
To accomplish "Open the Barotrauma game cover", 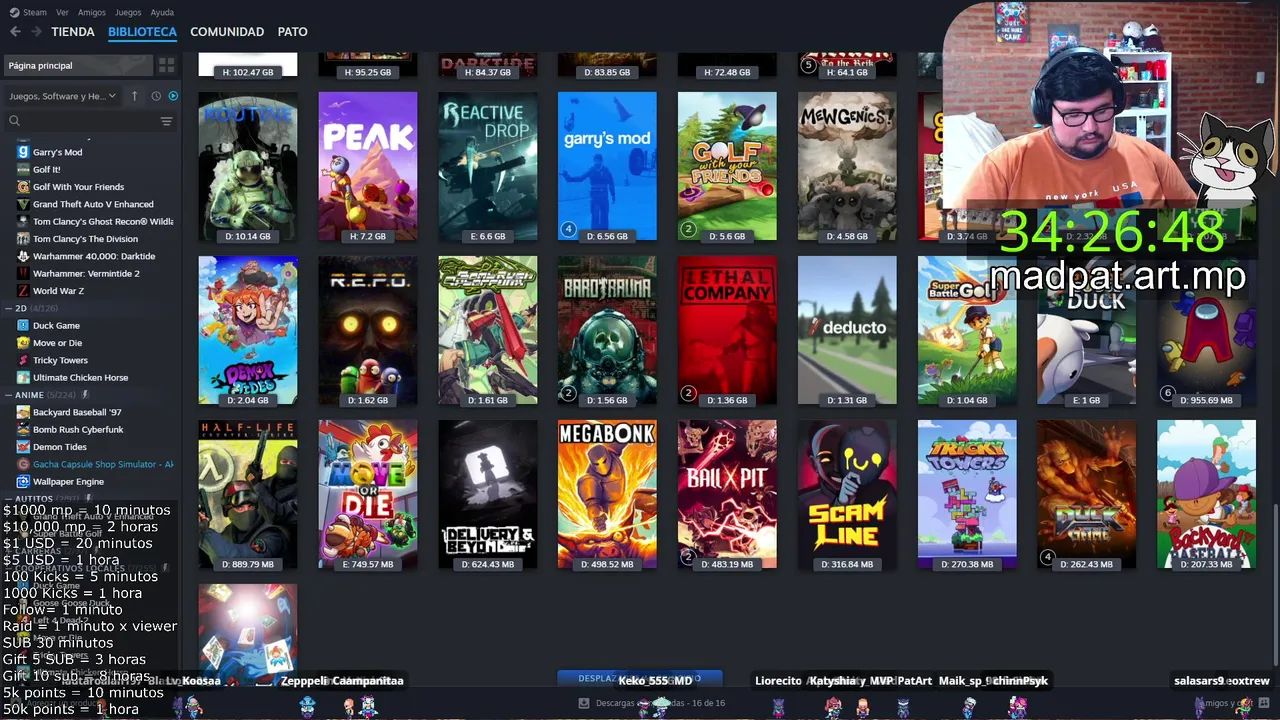I will [607, 330].
